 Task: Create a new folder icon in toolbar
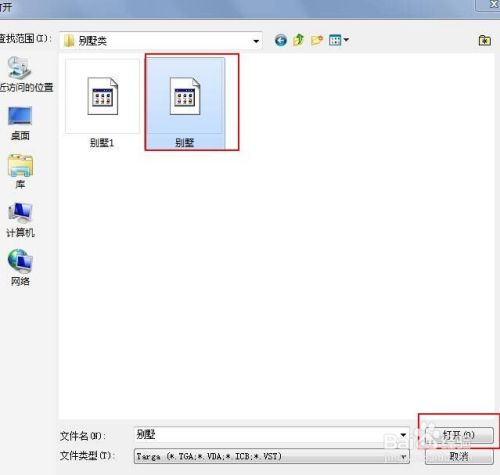(317, 40)
